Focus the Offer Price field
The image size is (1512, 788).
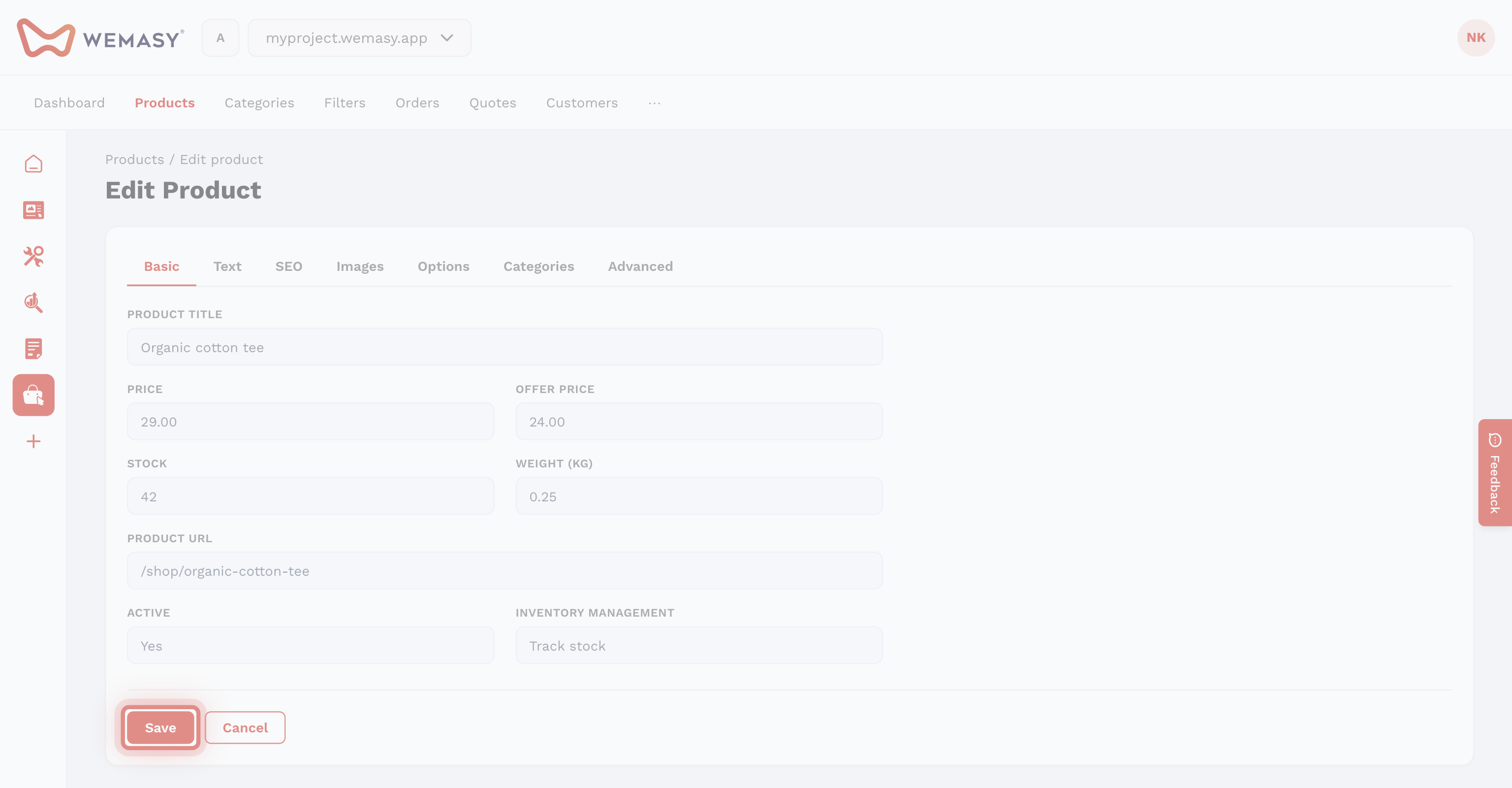click(x=699, y=422)
